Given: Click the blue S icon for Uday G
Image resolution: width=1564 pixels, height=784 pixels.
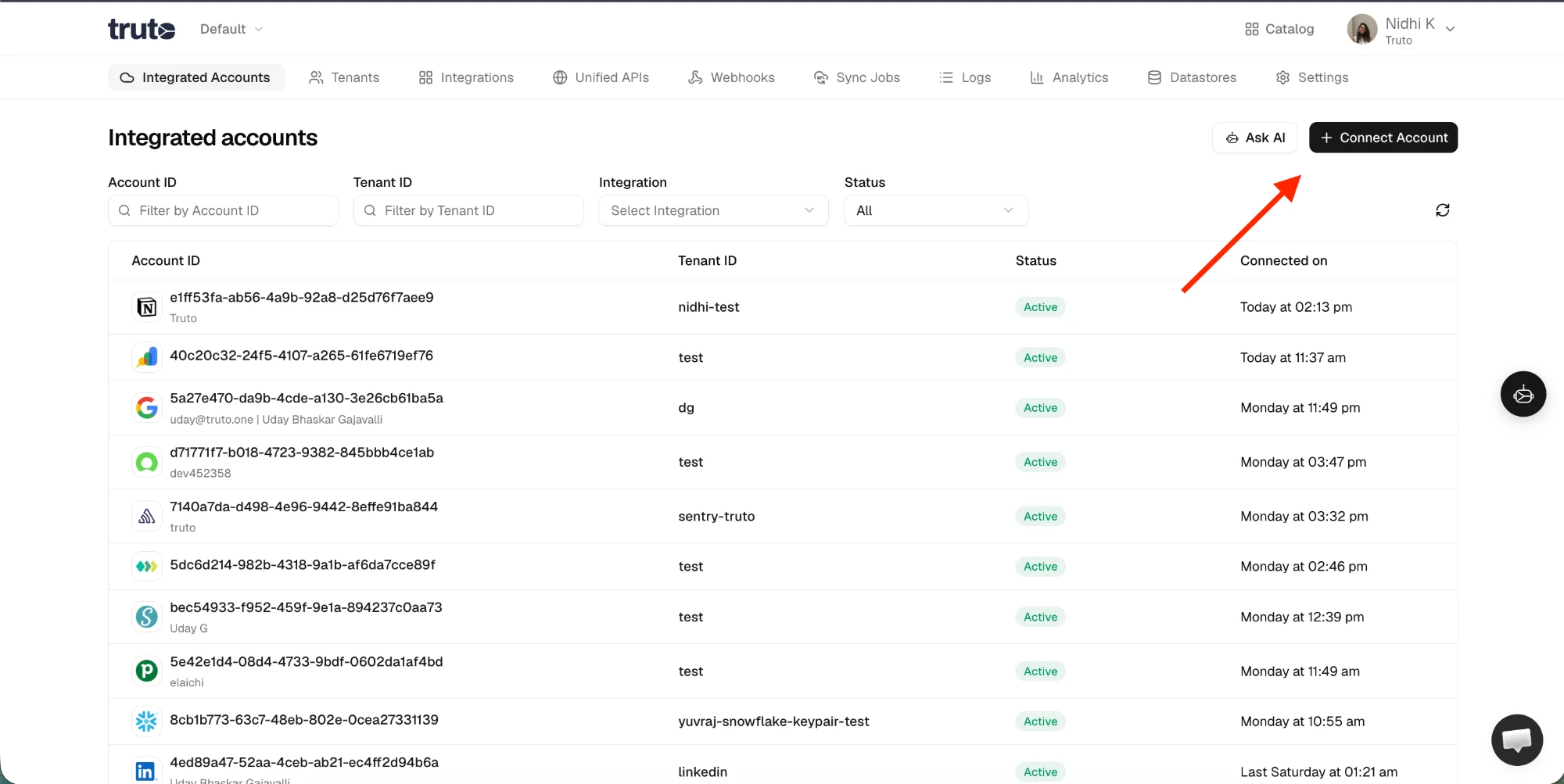Looking at the screenshot, I should 147,617.
